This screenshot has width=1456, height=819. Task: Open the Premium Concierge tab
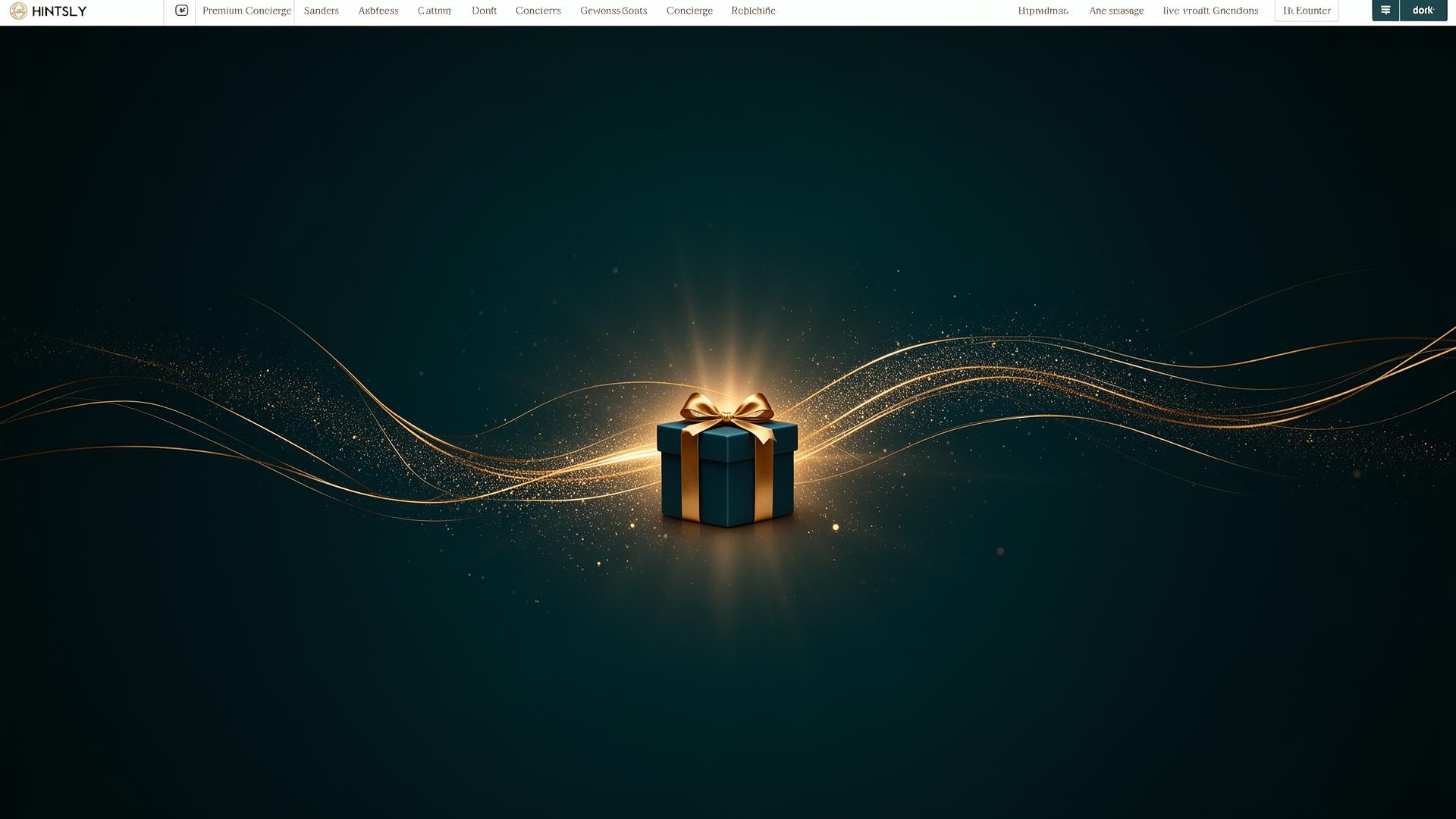point(246,11)
